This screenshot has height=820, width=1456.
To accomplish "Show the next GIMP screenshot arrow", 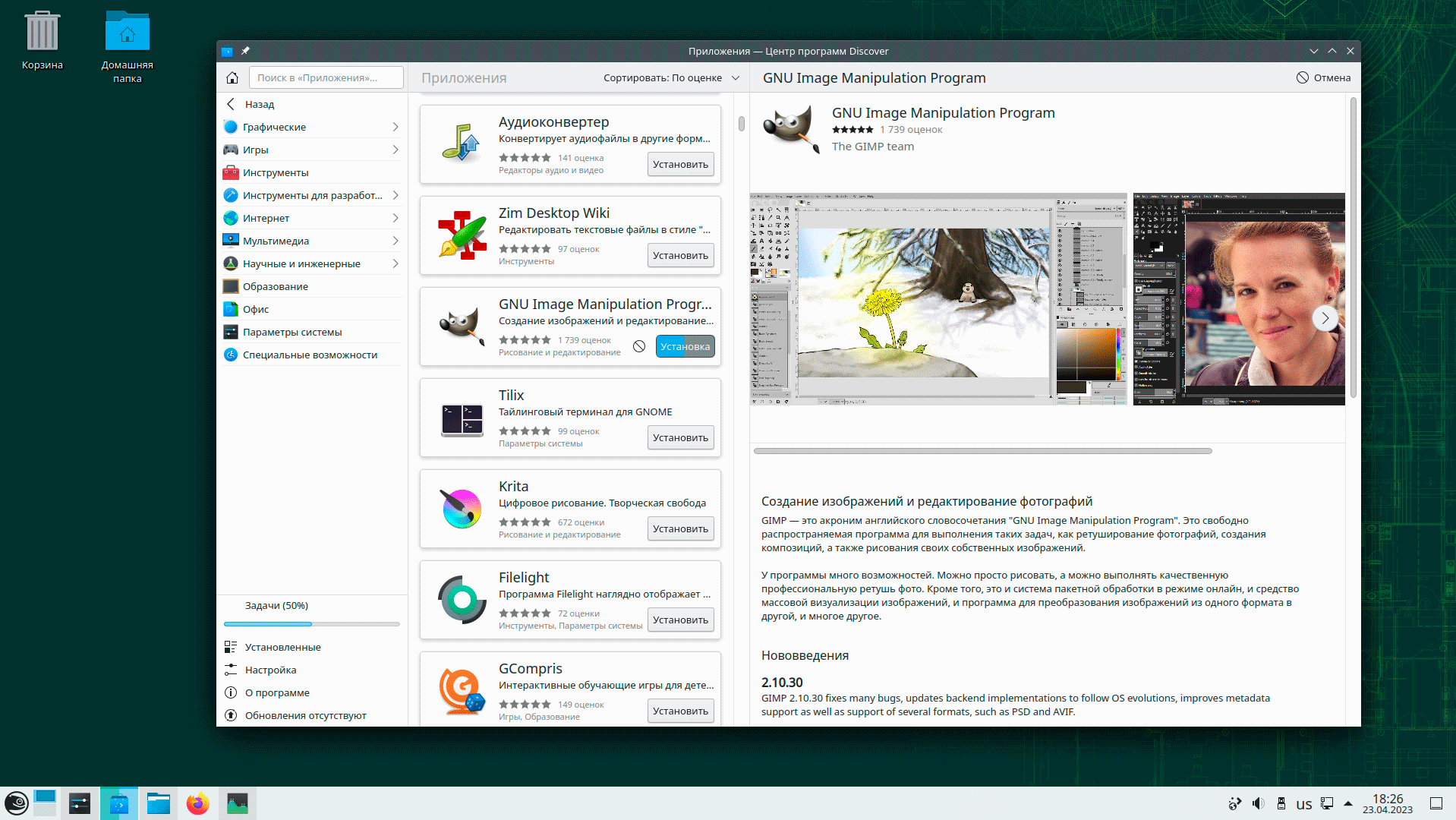I will [x=1325, y=318].
